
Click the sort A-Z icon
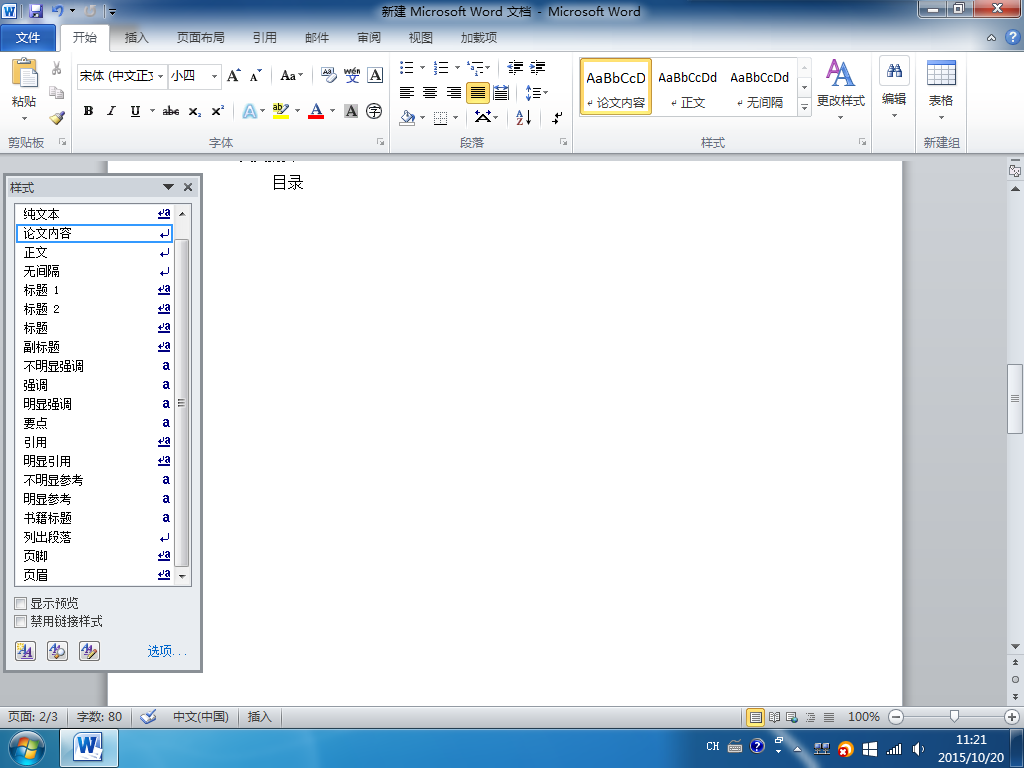click(523, 118)
